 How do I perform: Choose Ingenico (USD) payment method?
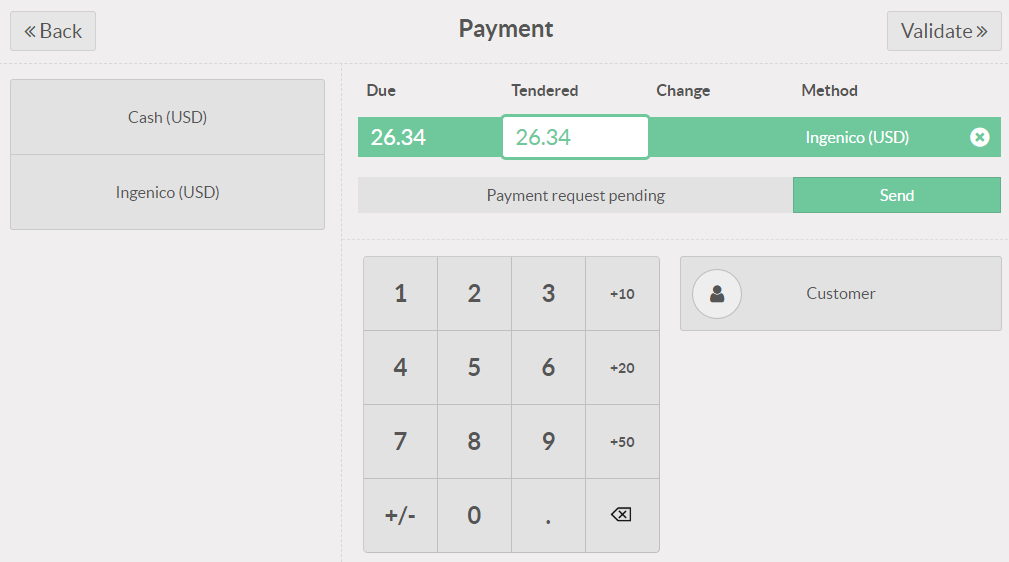[x=167, y=192]
